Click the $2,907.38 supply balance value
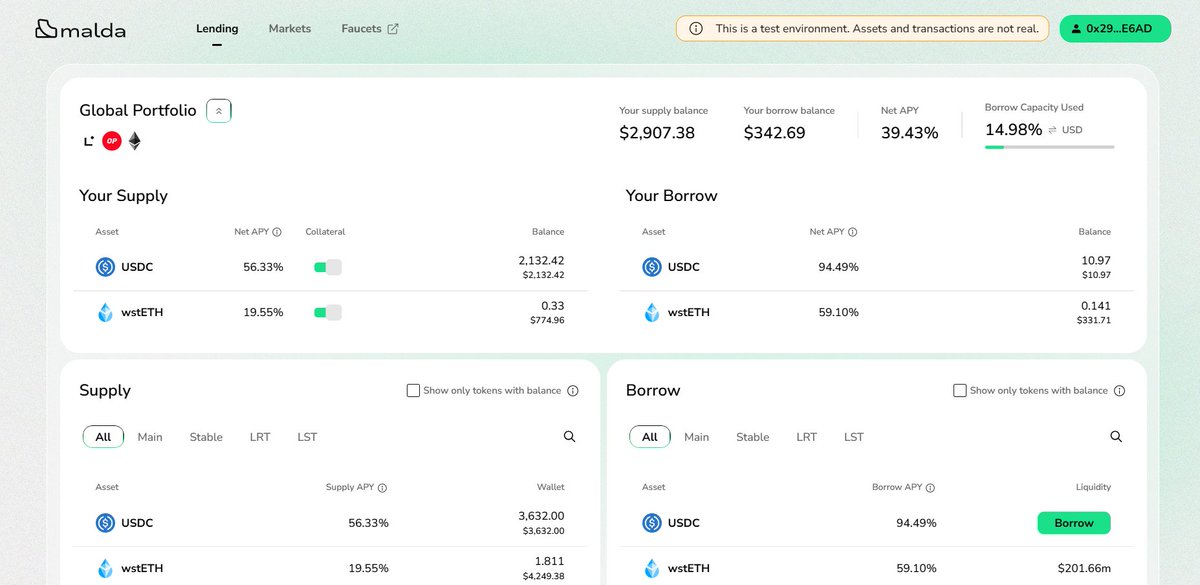Viewport: 1200px width, 585px height. [x=657, y=132]
